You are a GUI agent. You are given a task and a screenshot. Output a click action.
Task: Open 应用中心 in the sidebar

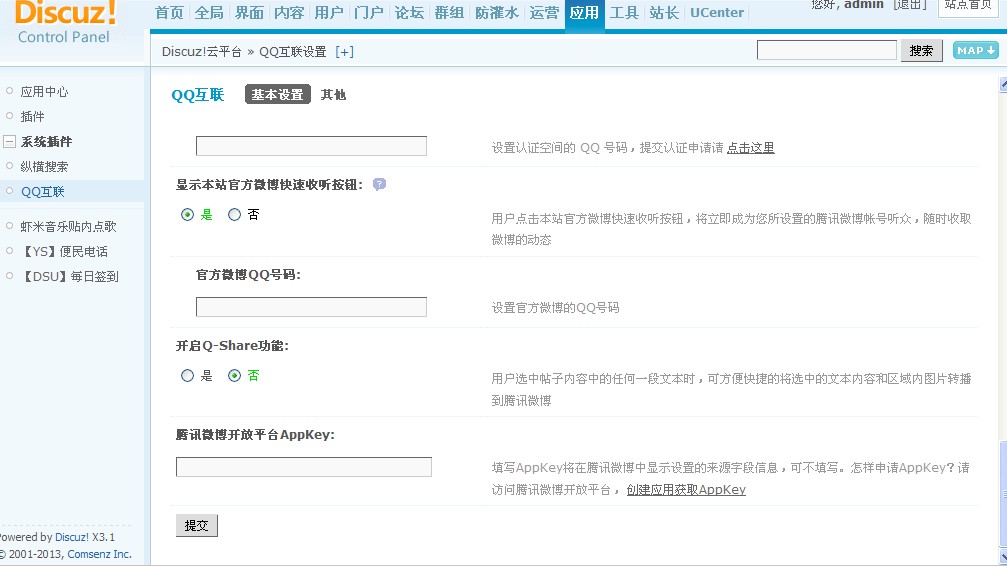44,91
